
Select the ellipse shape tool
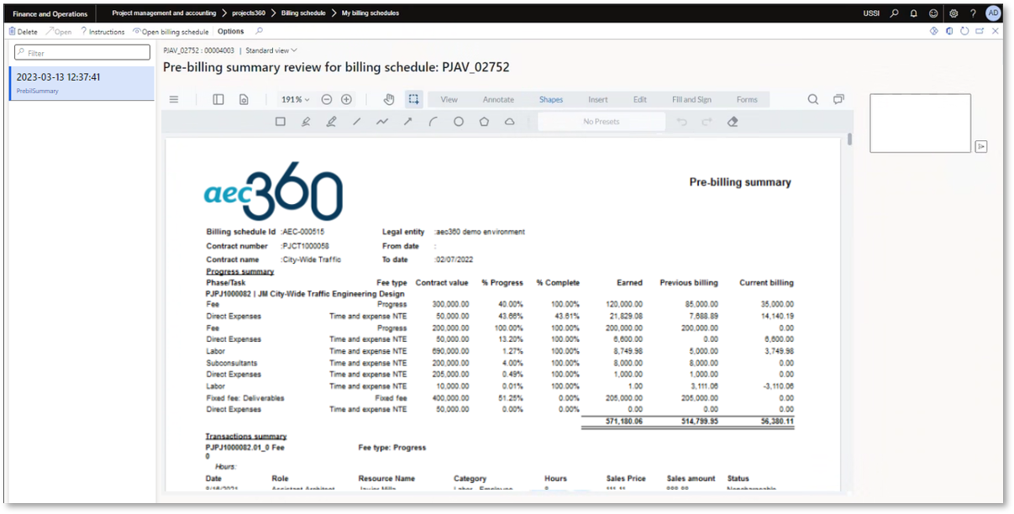coord(459,122)
